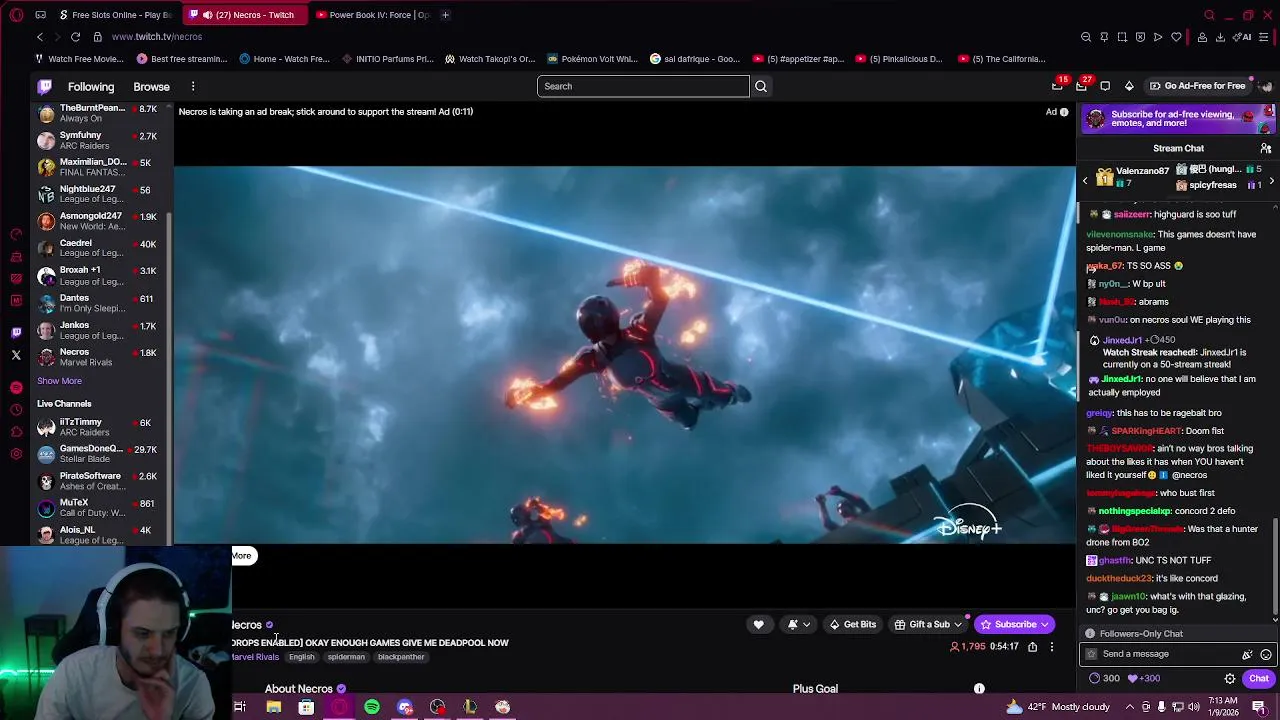Select the blackpanther tag
This screenshot has height=720, width=1280.
(x=401, y=657)
